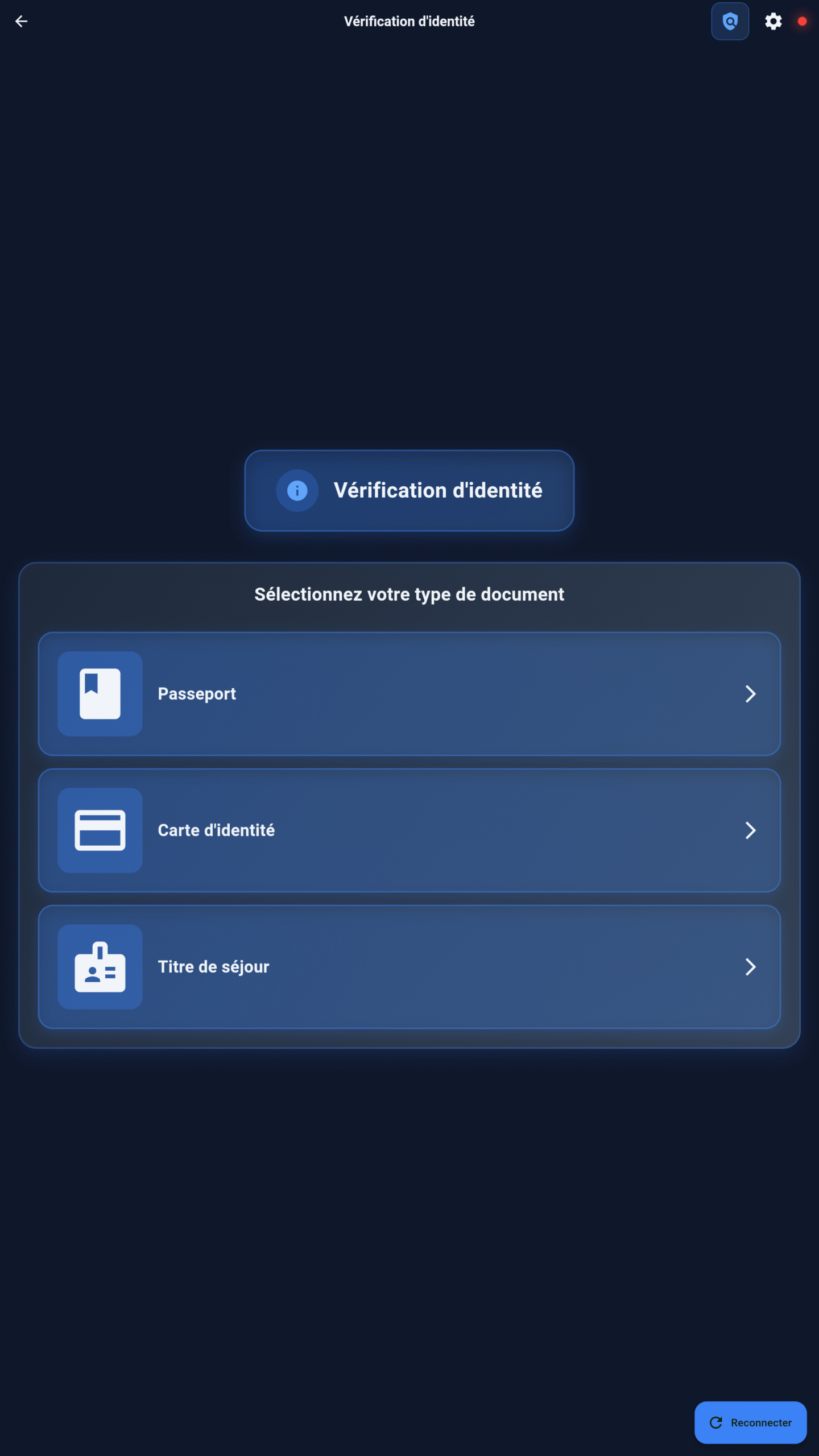
Task: Click the Vérification d'identité page title
Action: click(409, 21)
